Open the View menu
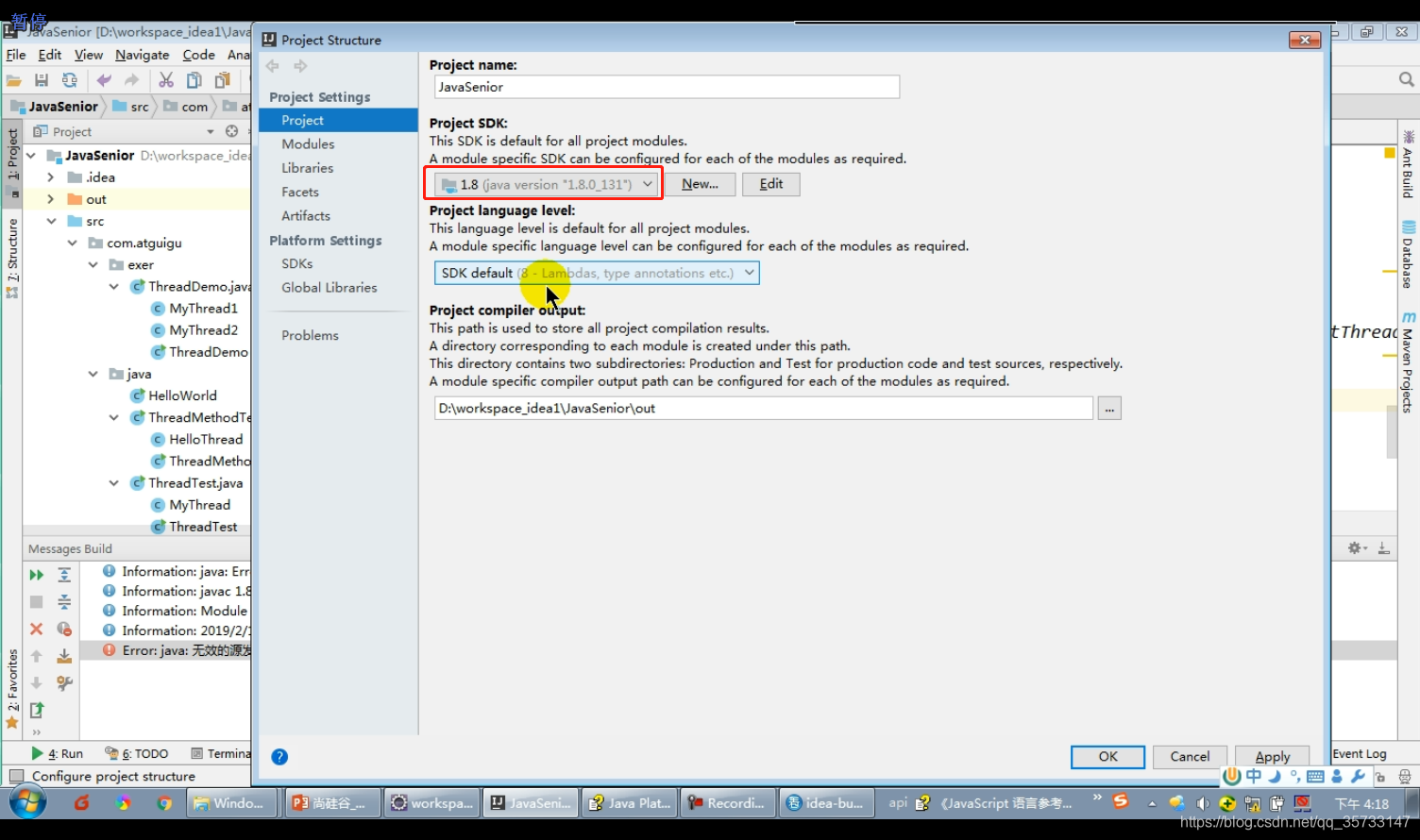 [89, 55]
